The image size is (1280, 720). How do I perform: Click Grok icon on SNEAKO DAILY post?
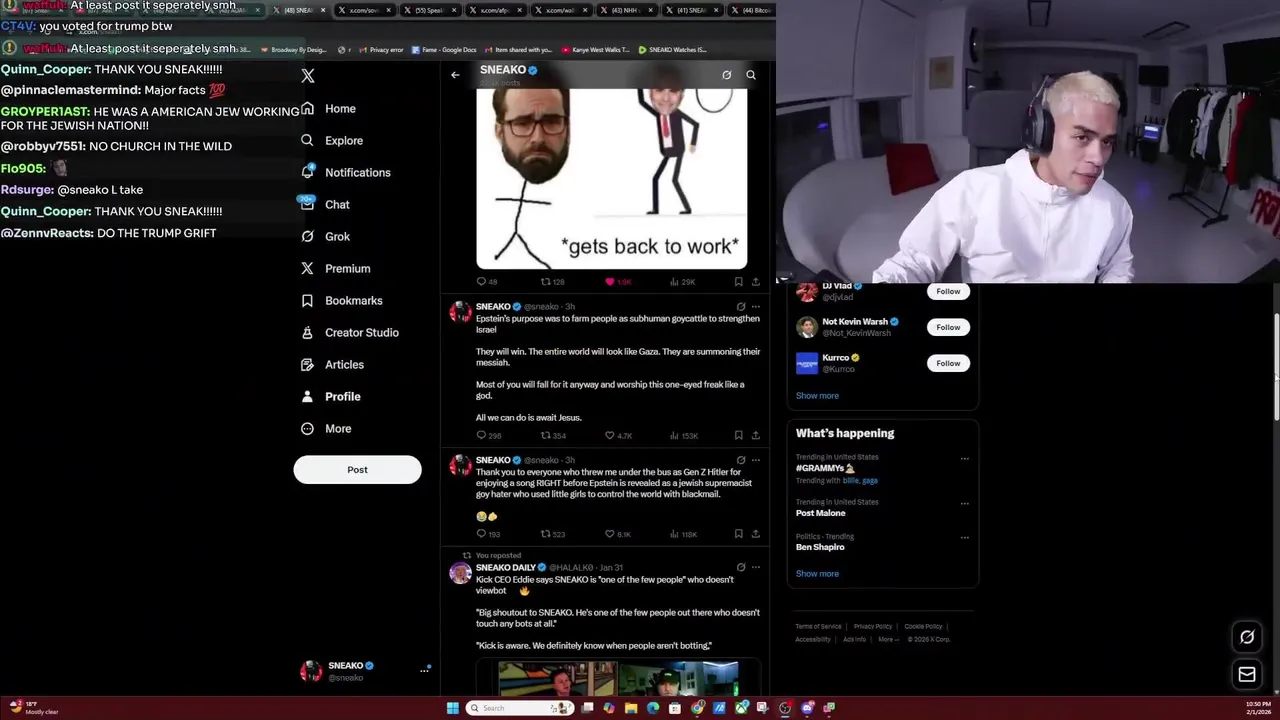741,567
